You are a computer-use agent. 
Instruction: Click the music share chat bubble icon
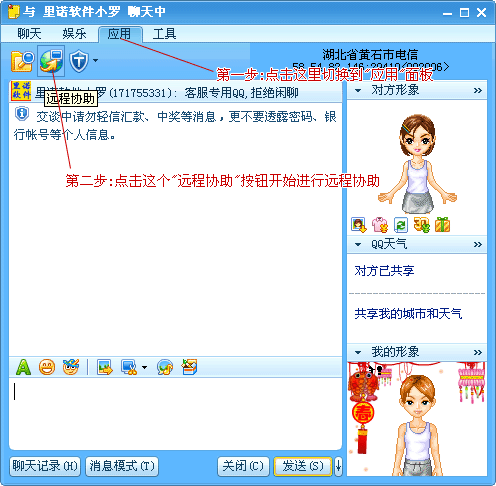point(165,367)
